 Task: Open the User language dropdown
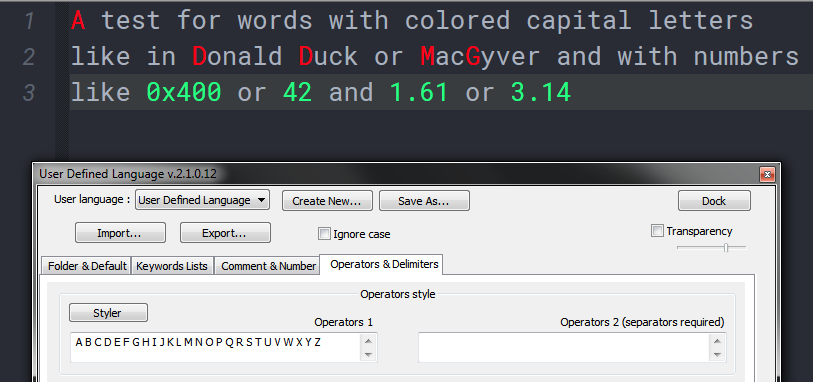[x=202, y=200]
